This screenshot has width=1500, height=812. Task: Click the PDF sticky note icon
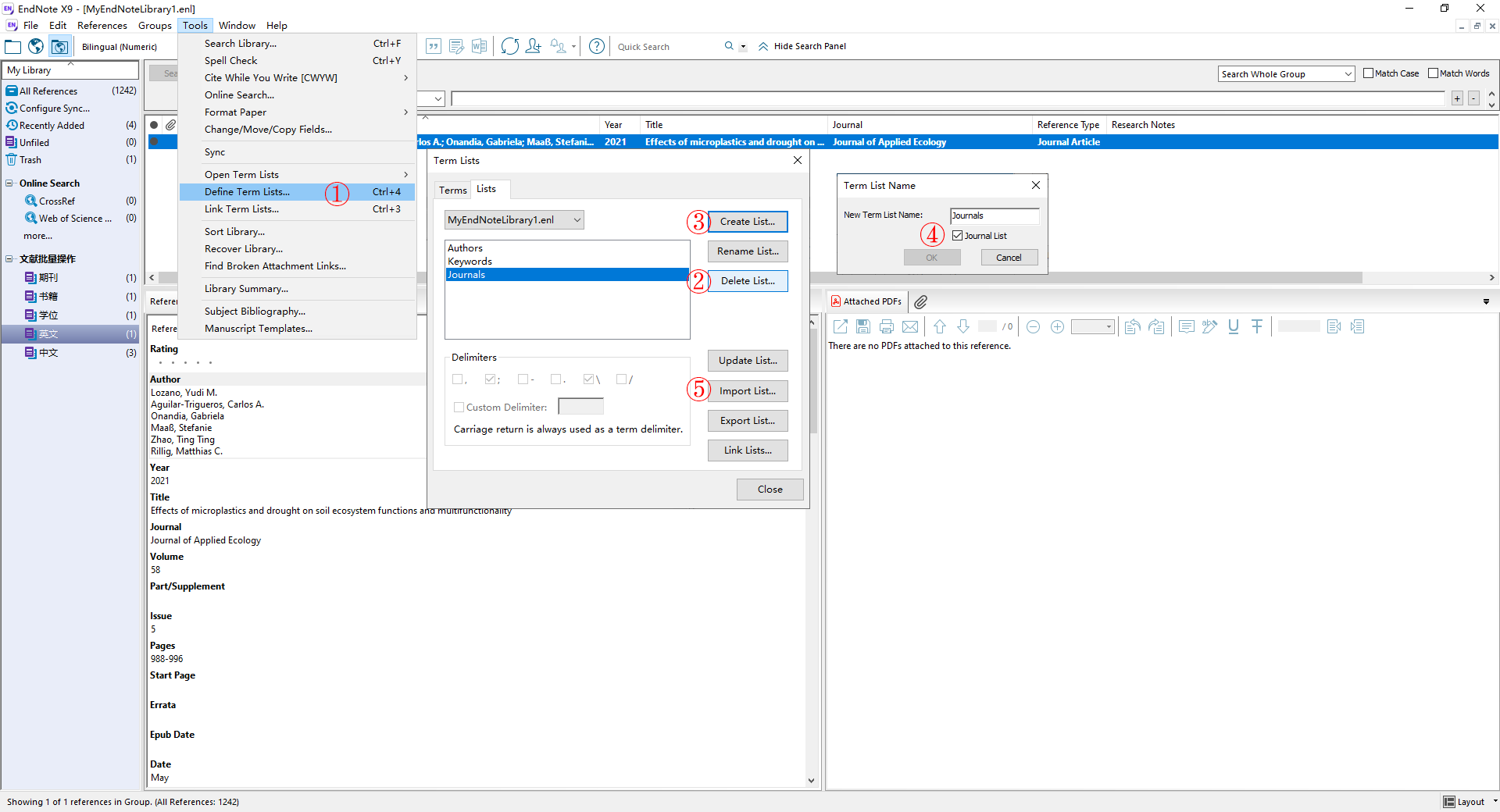click(1187, 327)
